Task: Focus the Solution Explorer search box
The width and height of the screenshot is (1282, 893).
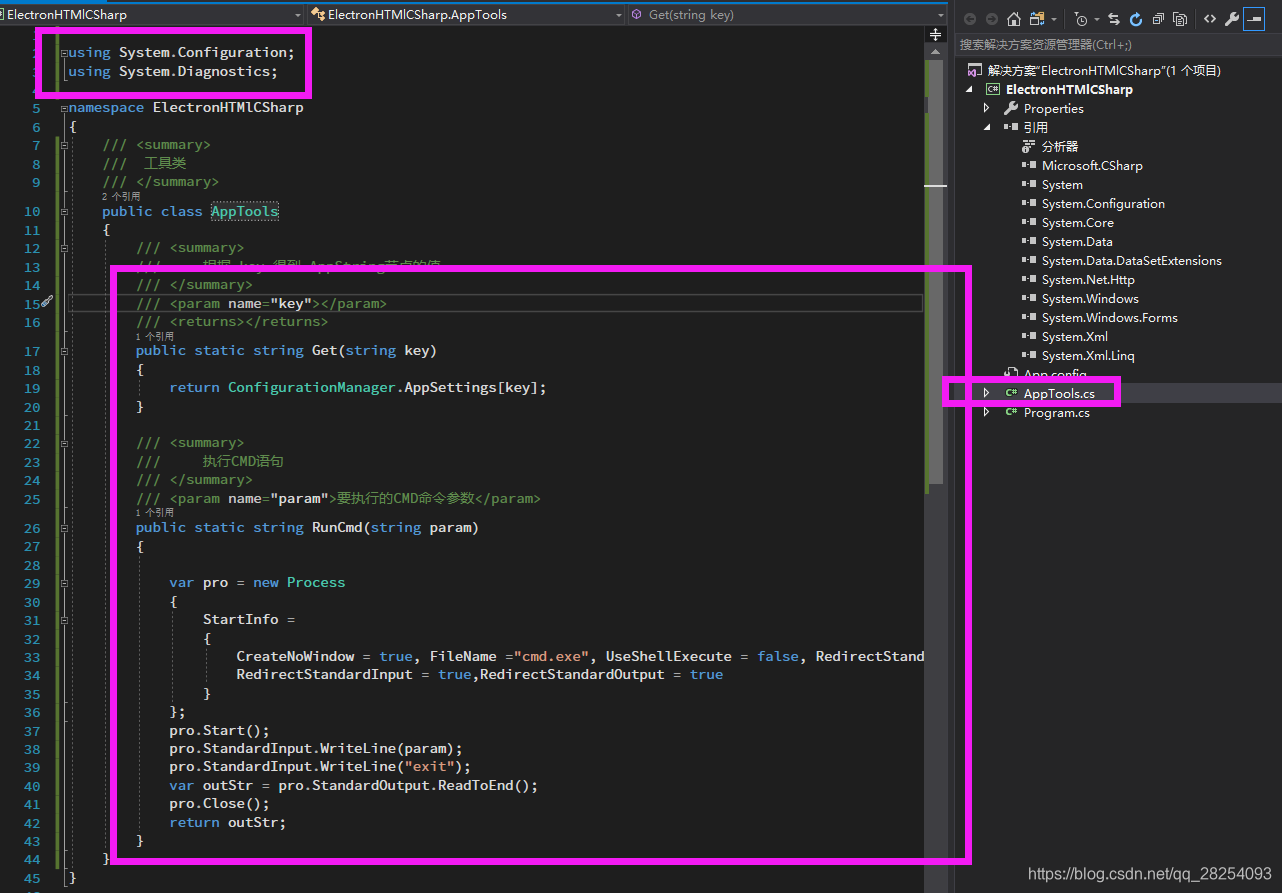Action: (x=1118, y=44)
